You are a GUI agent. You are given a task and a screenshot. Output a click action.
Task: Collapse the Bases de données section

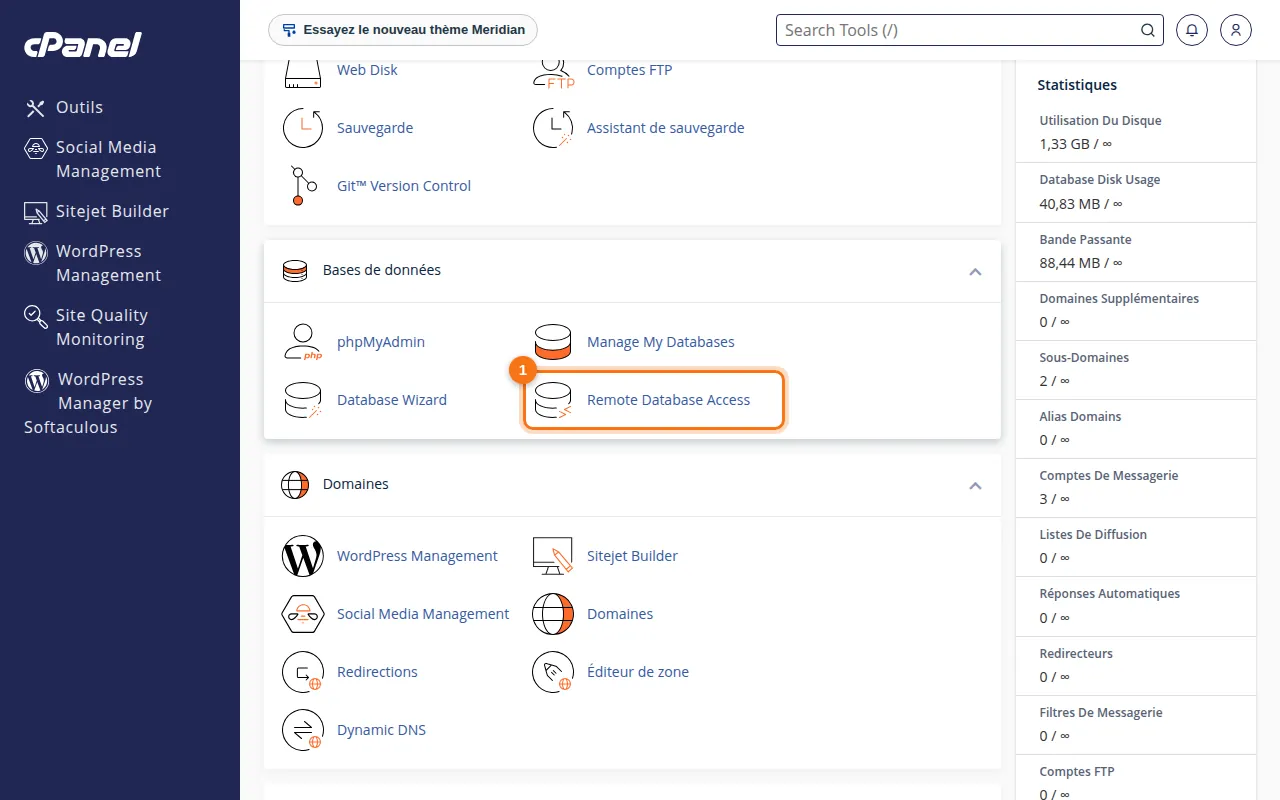point(975,271)
